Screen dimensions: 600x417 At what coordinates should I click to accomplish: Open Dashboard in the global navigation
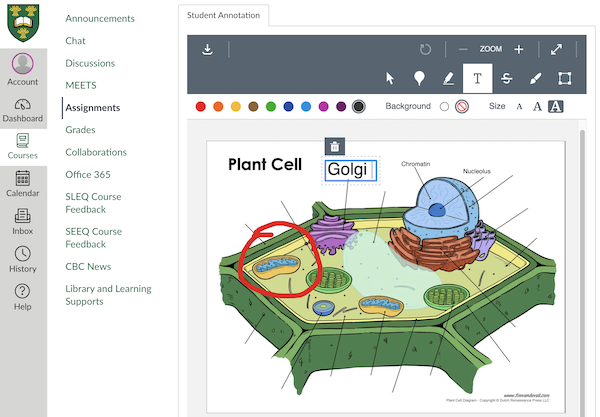[x=23, y=110]
